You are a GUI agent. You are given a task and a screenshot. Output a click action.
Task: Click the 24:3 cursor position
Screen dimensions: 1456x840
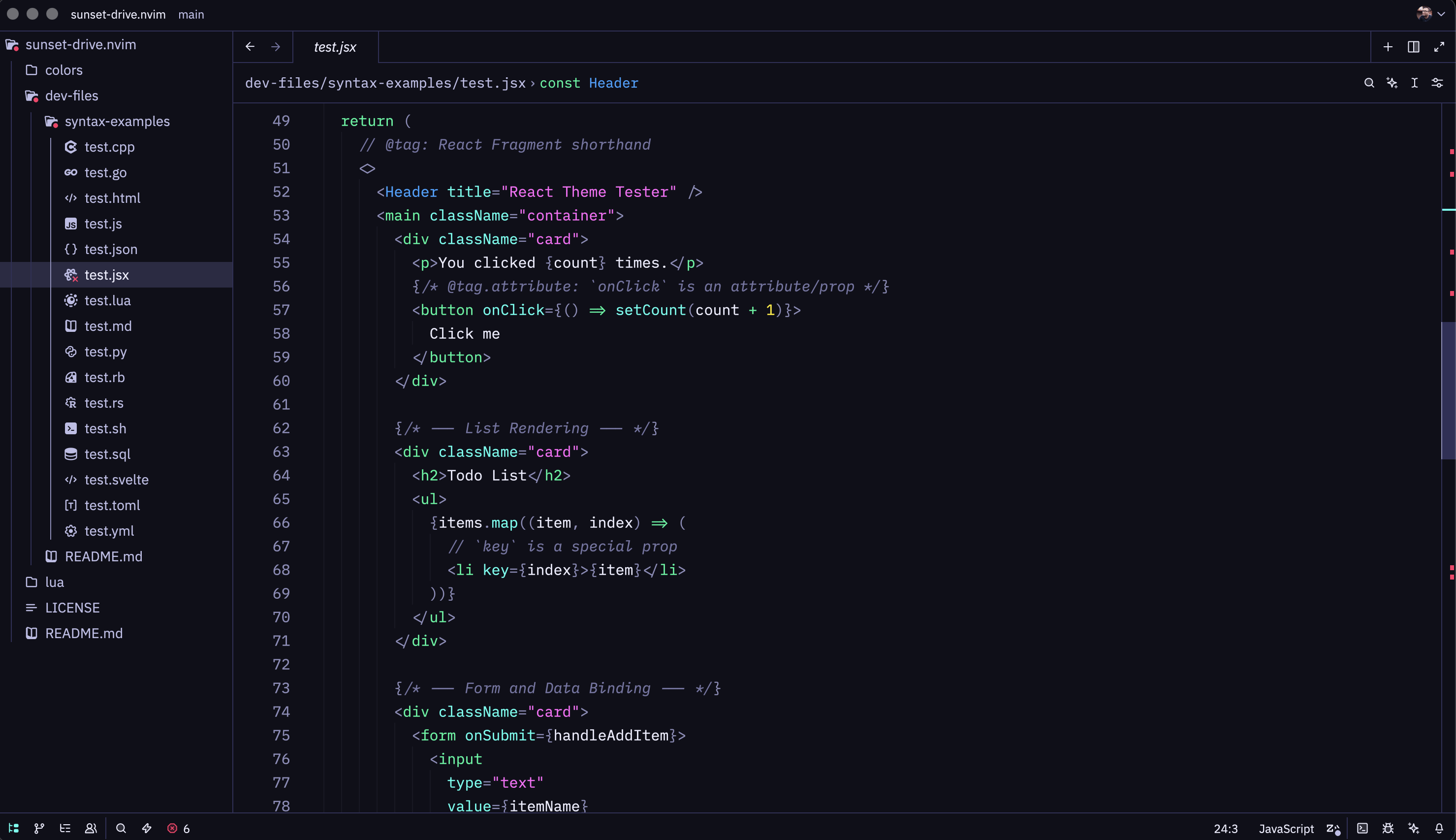click(1225, 829)
